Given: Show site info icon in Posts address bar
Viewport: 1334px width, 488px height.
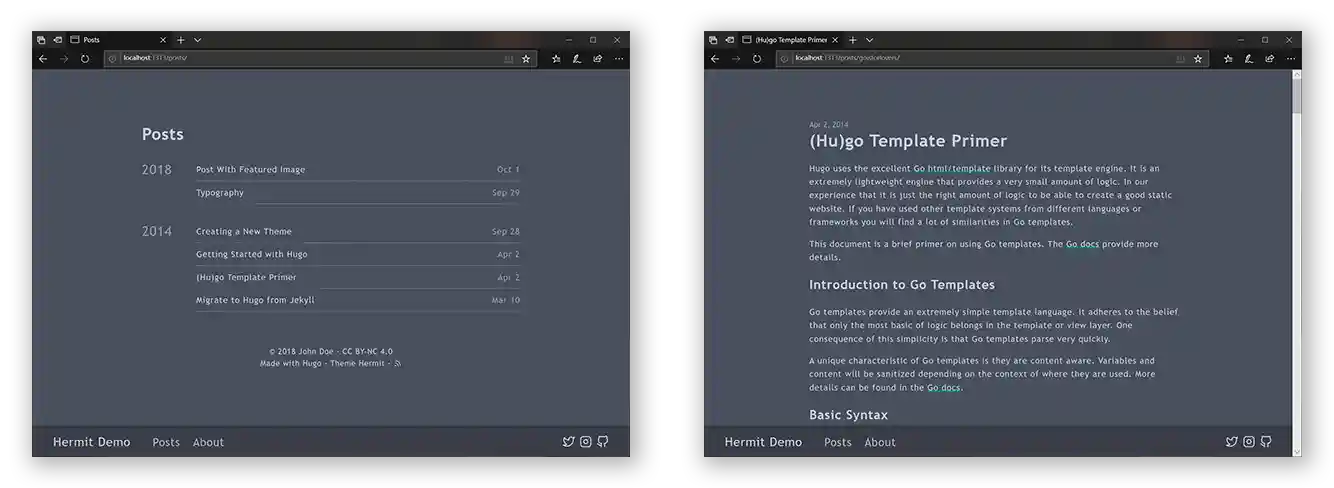Looking at the screenshot, I should [112, 59].
